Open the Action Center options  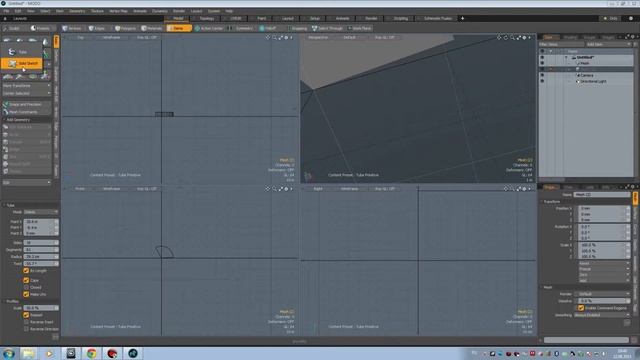pos(209,28)
